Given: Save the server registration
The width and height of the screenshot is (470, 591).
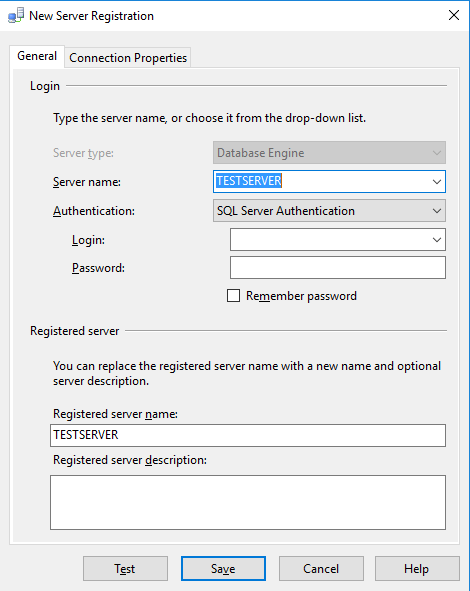Looking at the screenshot, I should 223,568.
